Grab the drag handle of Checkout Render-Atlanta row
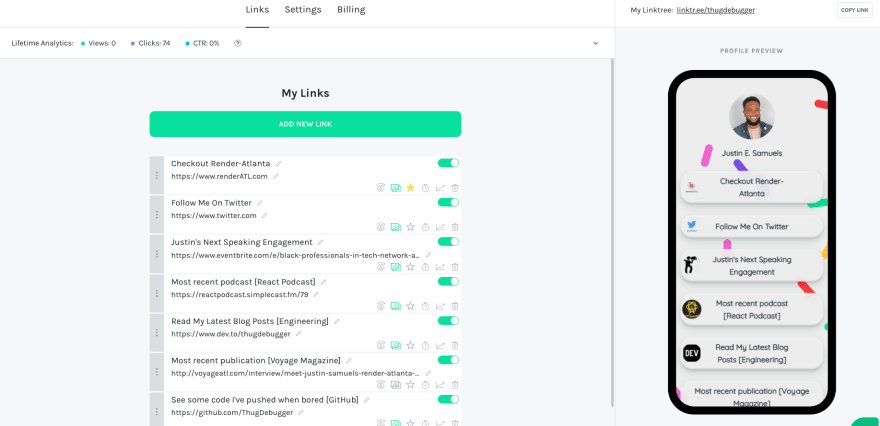The width and height of the screenshot is (880, 426). pos(157,175)
